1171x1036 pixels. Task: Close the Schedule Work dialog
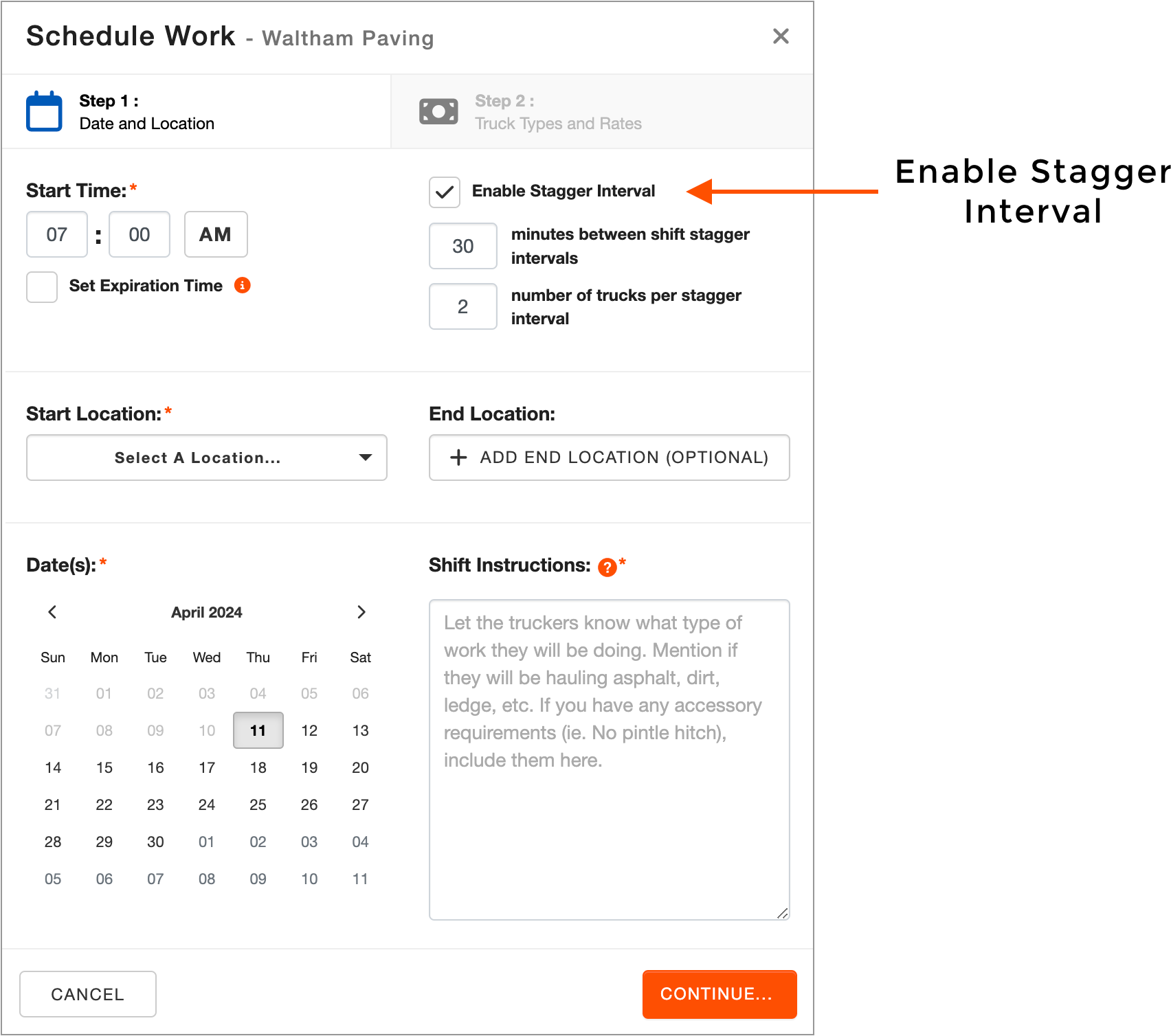[x=781, y=36]
